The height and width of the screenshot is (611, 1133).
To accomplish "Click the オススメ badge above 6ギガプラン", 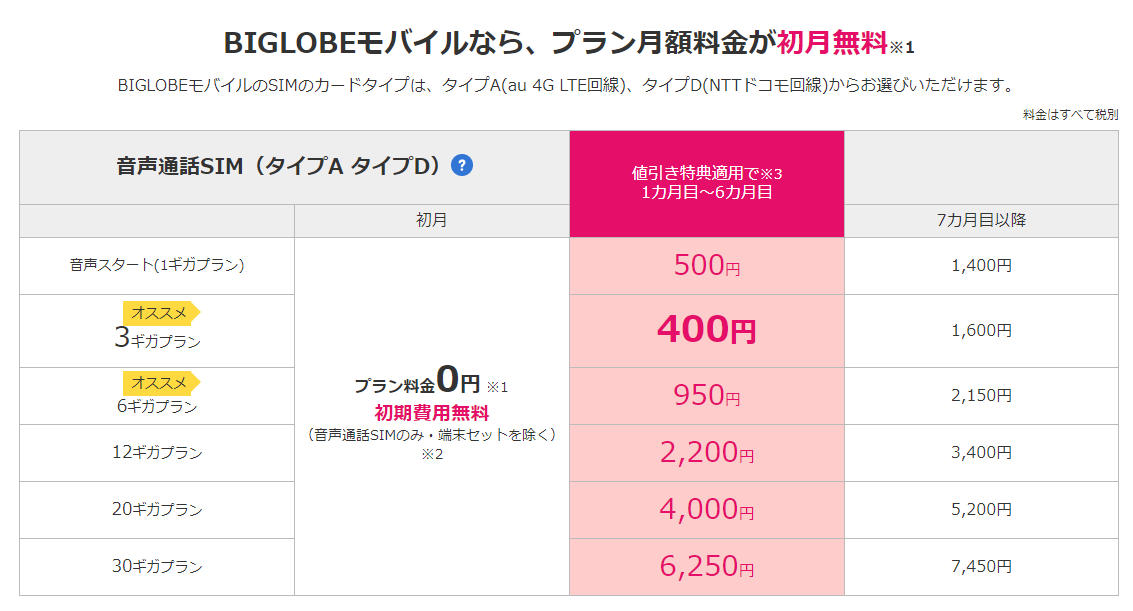I will coord(161,383).
